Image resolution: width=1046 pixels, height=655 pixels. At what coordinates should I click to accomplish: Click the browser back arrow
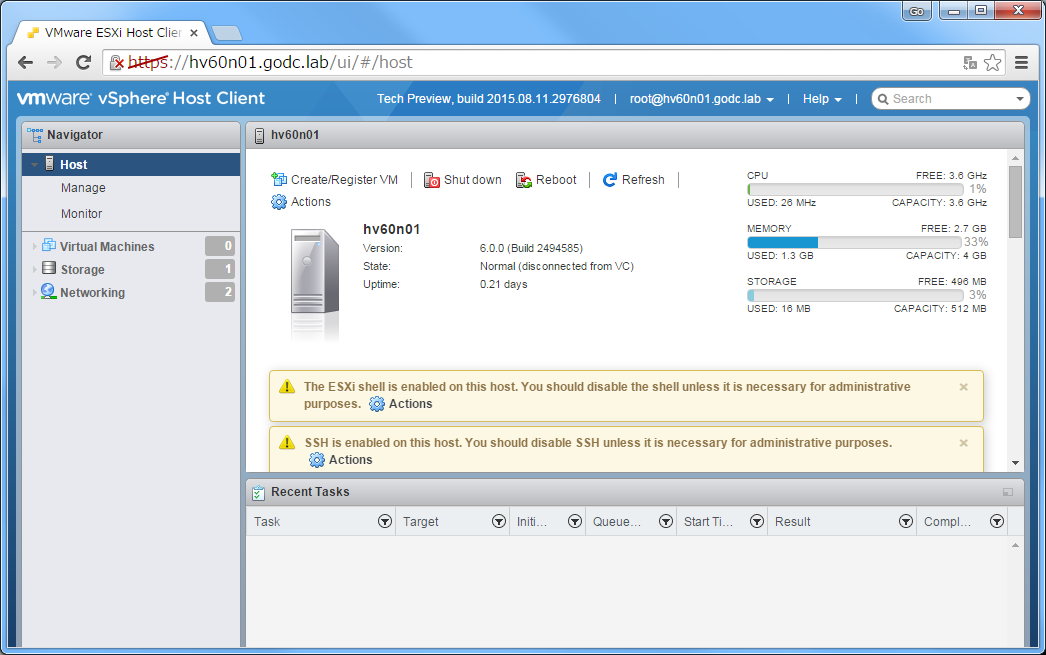click(x=25, y=63)
